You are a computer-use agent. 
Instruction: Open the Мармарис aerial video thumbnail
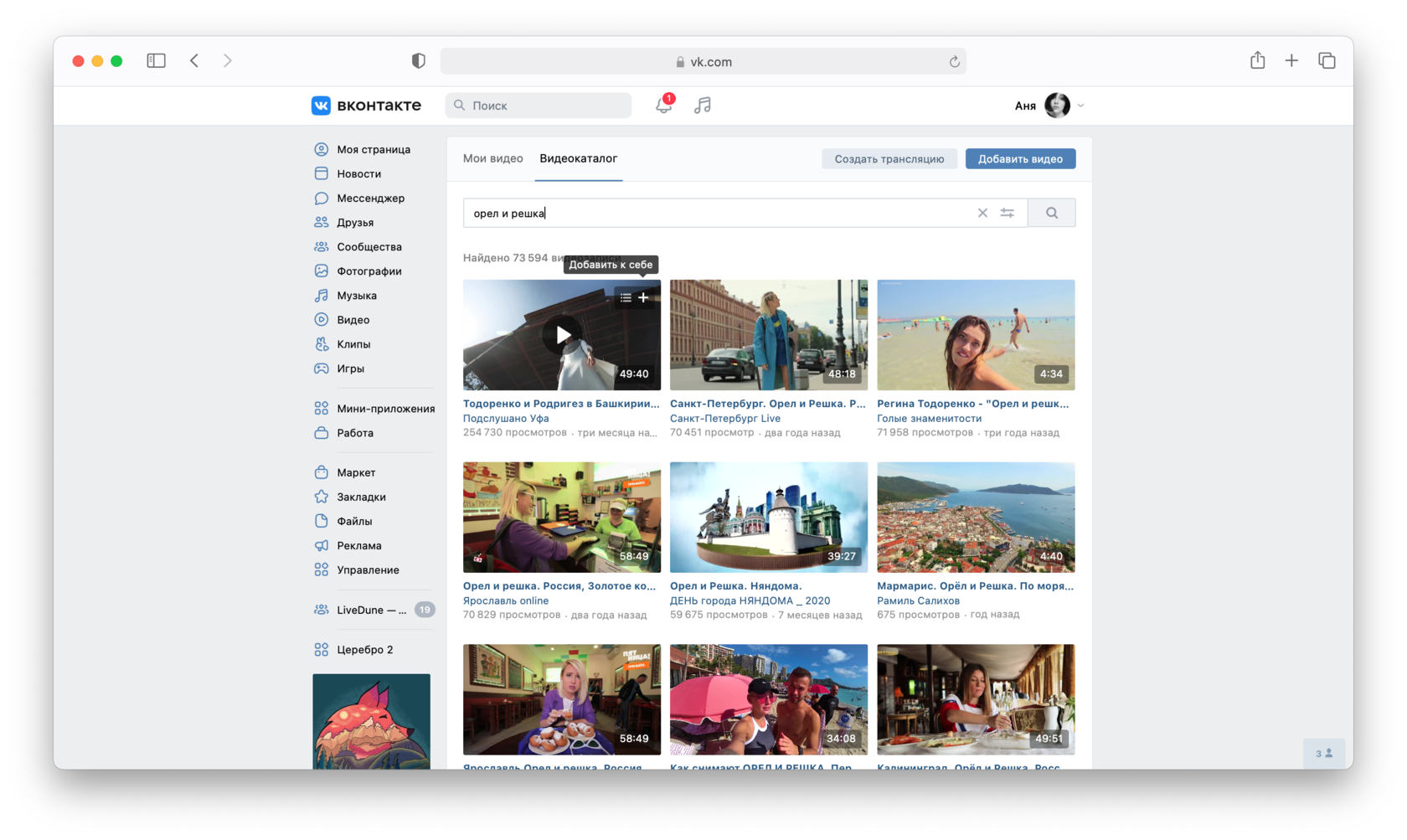tap(976, 517)
